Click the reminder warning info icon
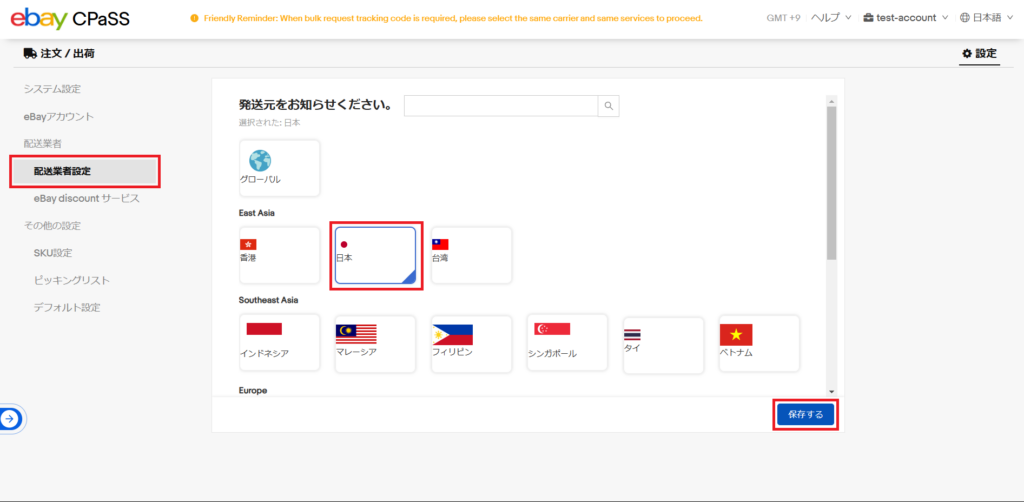The height and width of the screenshot is (502, 1024). click(x=194, y=18)
